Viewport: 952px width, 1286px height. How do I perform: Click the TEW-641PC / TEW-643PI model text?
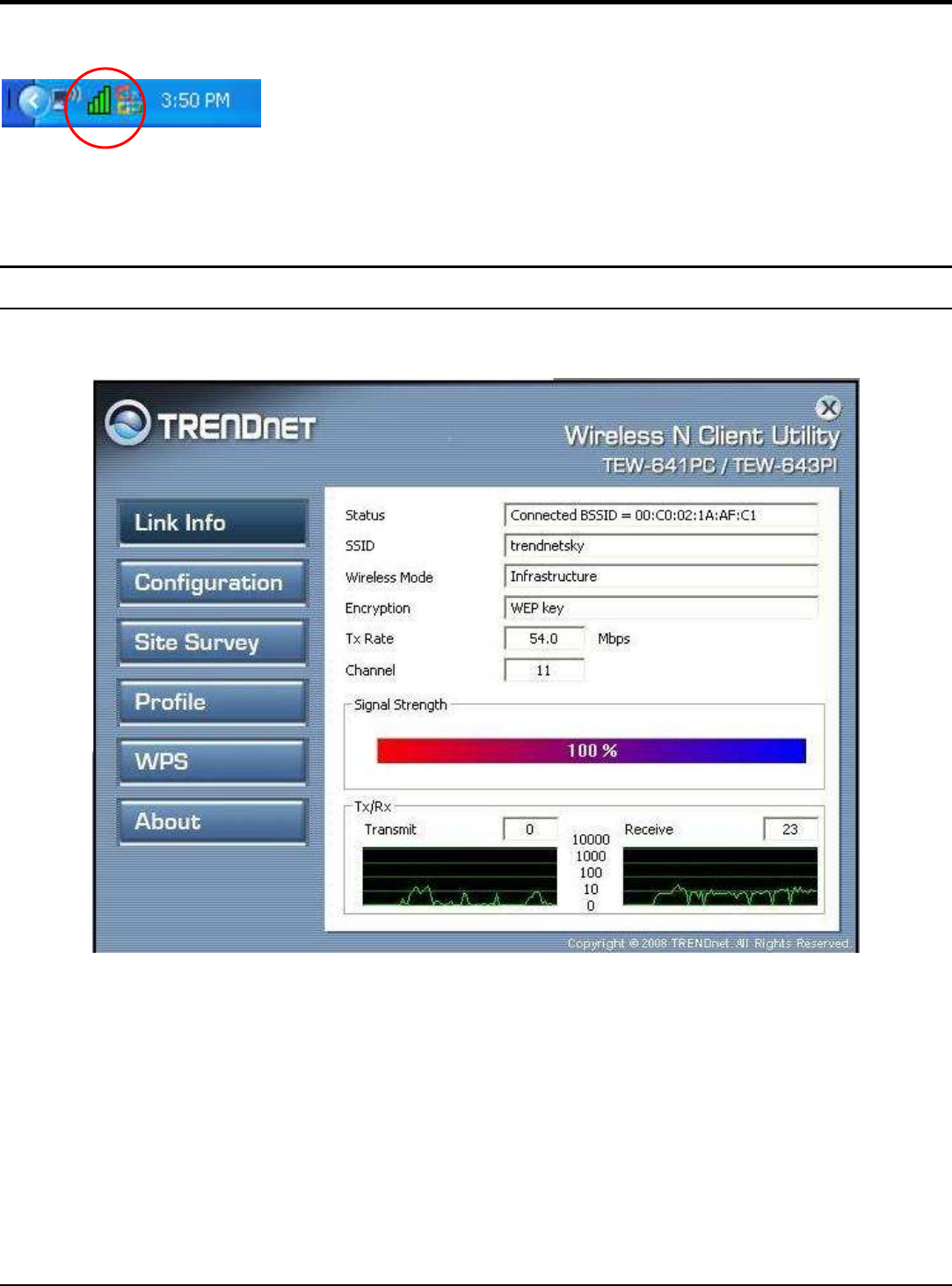tap(720, 465)
